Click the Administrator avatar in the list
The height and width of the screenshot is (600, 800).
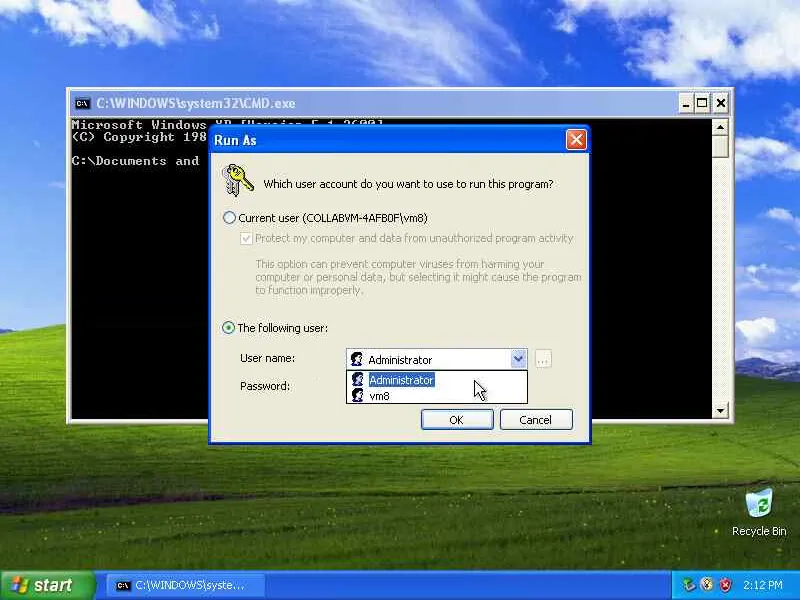tap(358, 380)
